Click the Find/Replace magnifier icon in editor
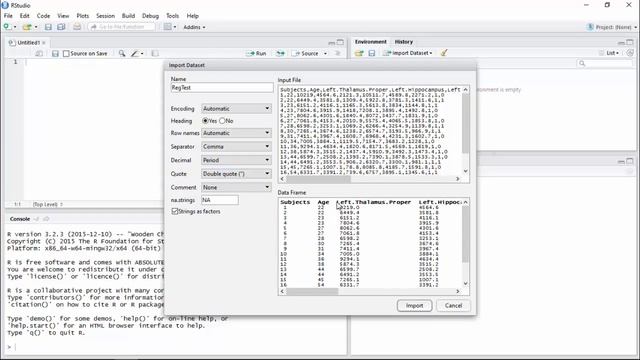The image size is (640, 360). click(x=122, y=53)
